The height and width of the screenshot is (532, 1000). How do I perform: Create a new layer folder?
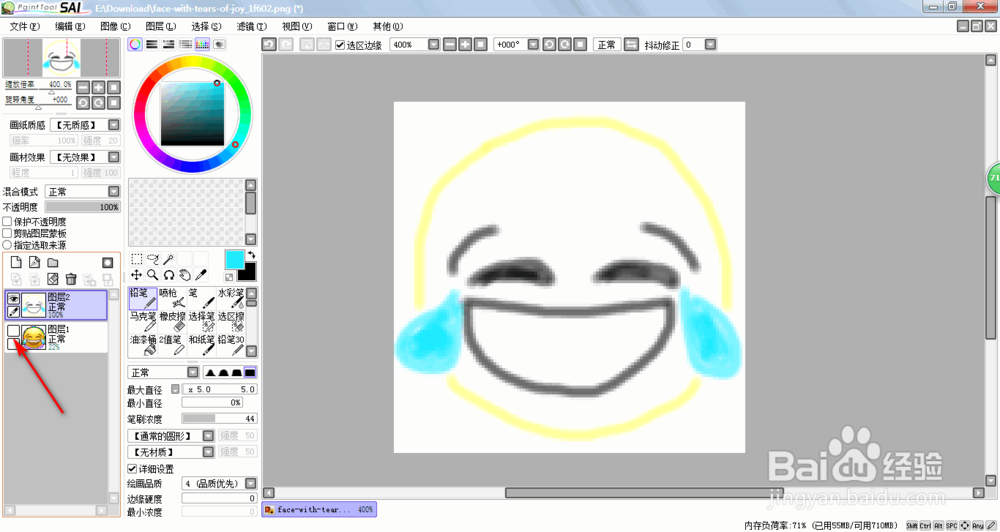tap(53, 262)
